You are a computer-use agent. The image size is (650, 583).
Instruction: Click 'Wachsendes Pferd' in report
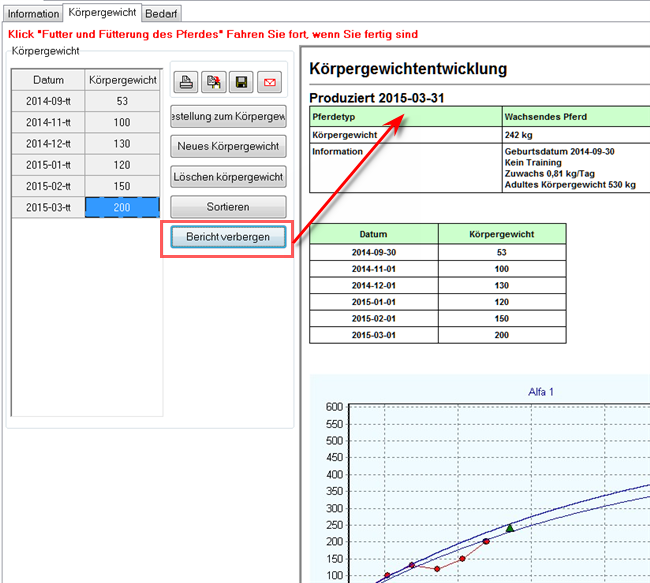(546, 117)
